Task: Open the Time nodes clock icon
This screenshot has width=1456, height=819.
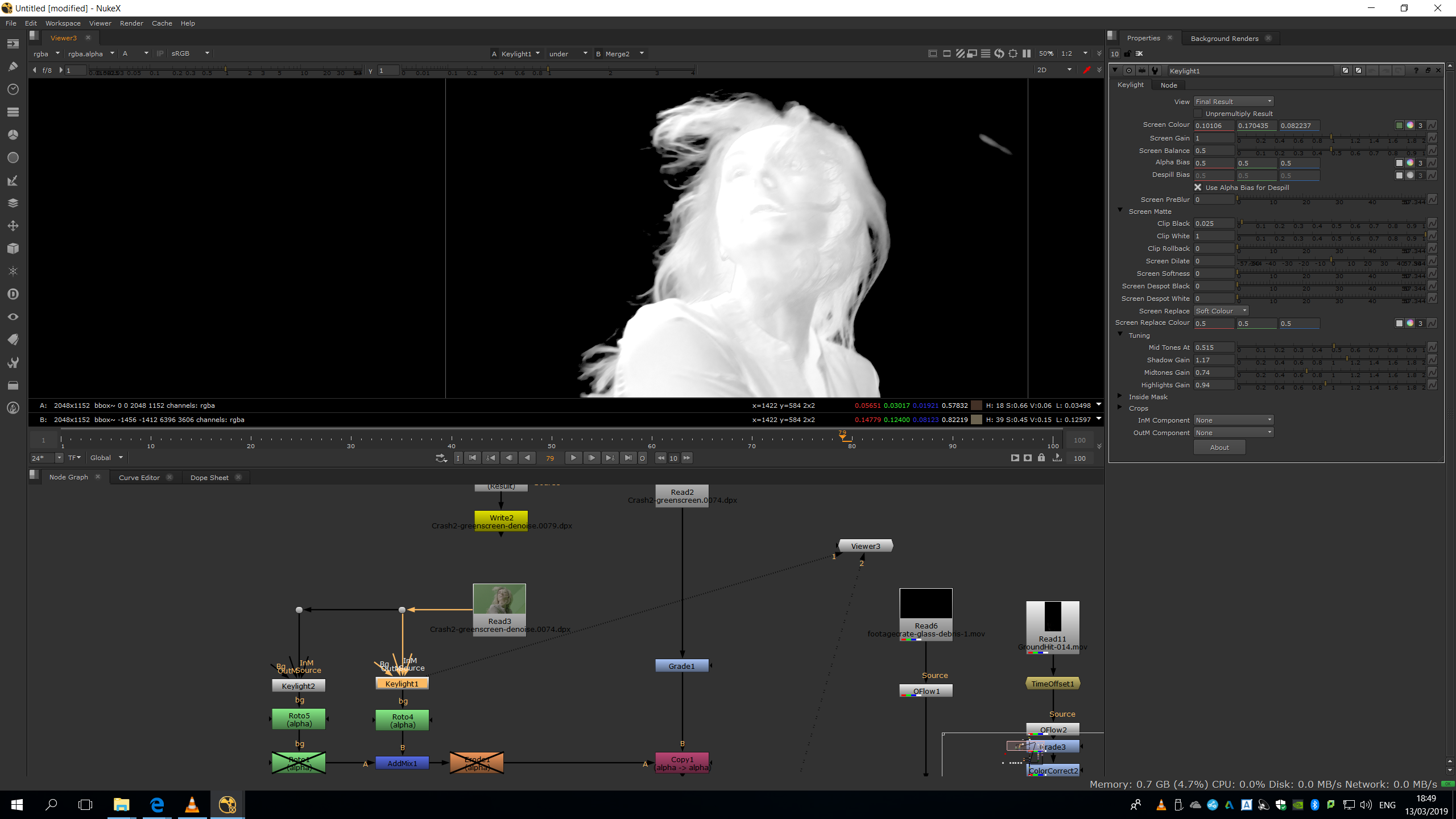Action: tap(13, 89)
